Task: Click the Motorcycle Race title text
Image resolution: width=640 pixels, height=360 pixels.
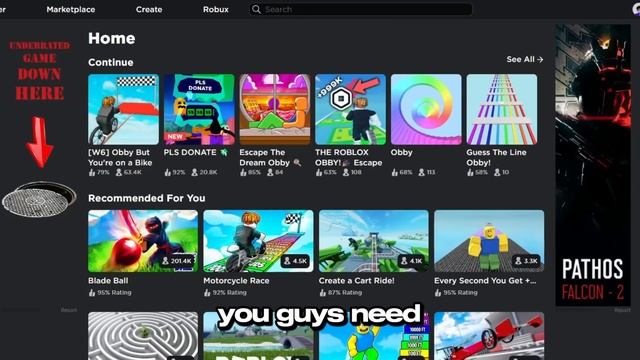Action: 236,281
